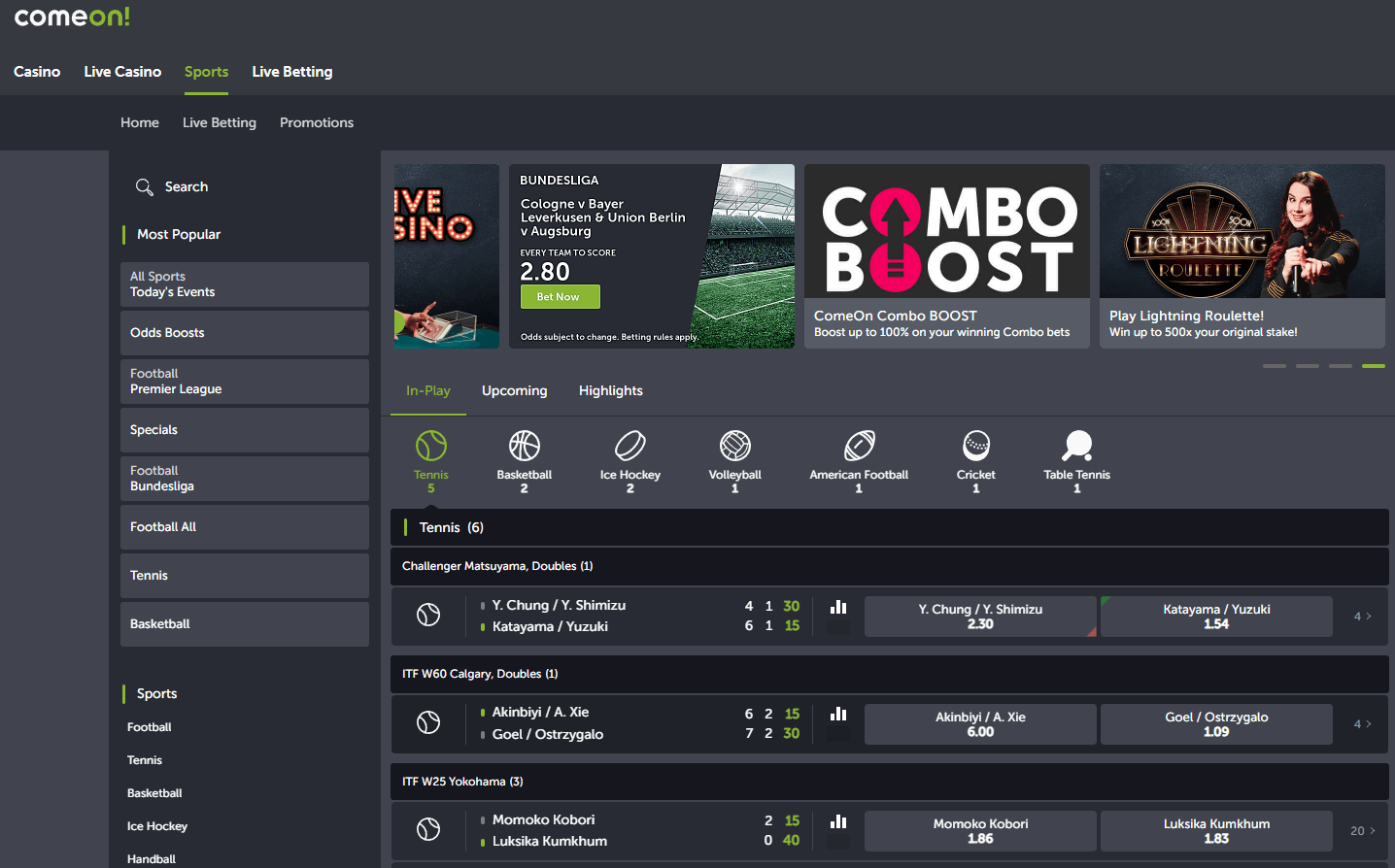Open Ice Hockey in the Sports list

(x=157, y=826)
